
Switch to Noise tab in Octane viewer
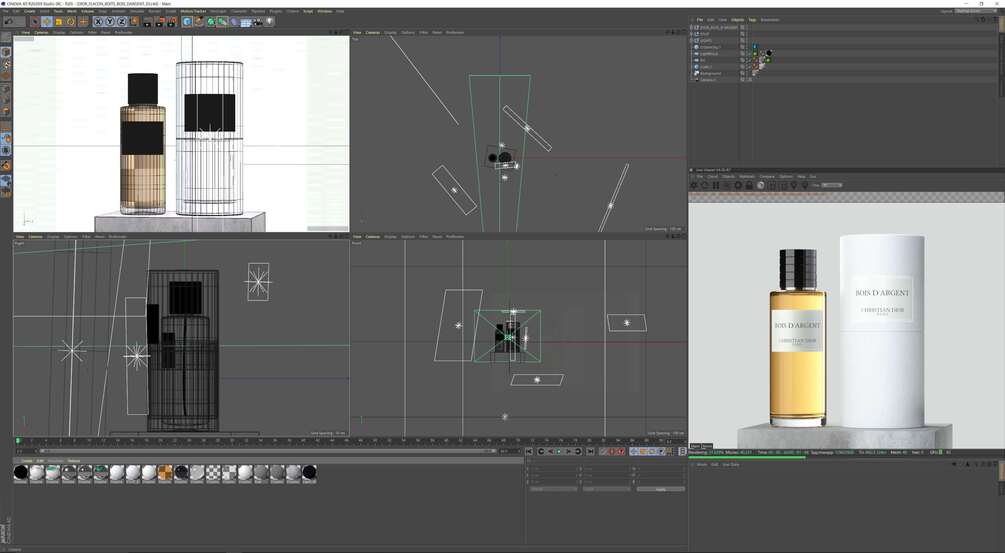tap(706, 445)
